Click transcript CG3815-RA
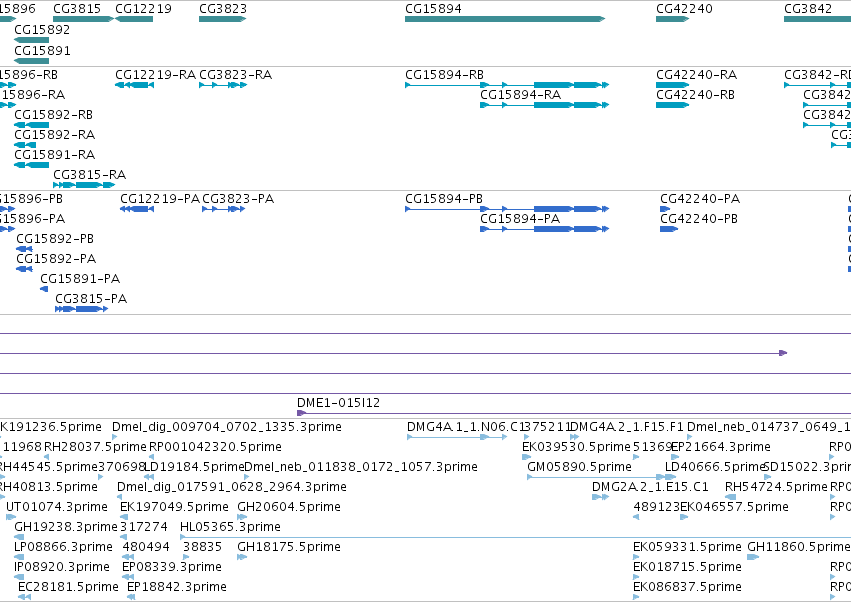The width and height of the screenshot is (851, 602). coord(84,185)
